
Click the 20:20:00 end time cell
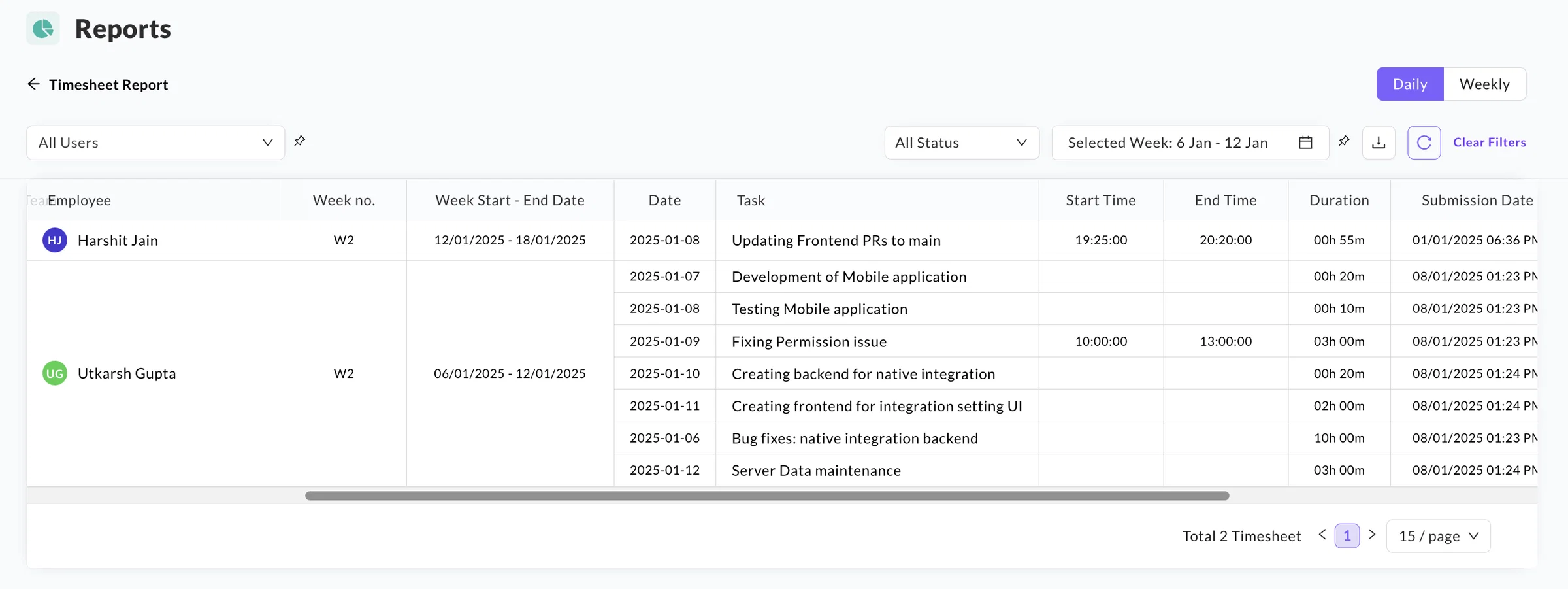[1226, 240]
